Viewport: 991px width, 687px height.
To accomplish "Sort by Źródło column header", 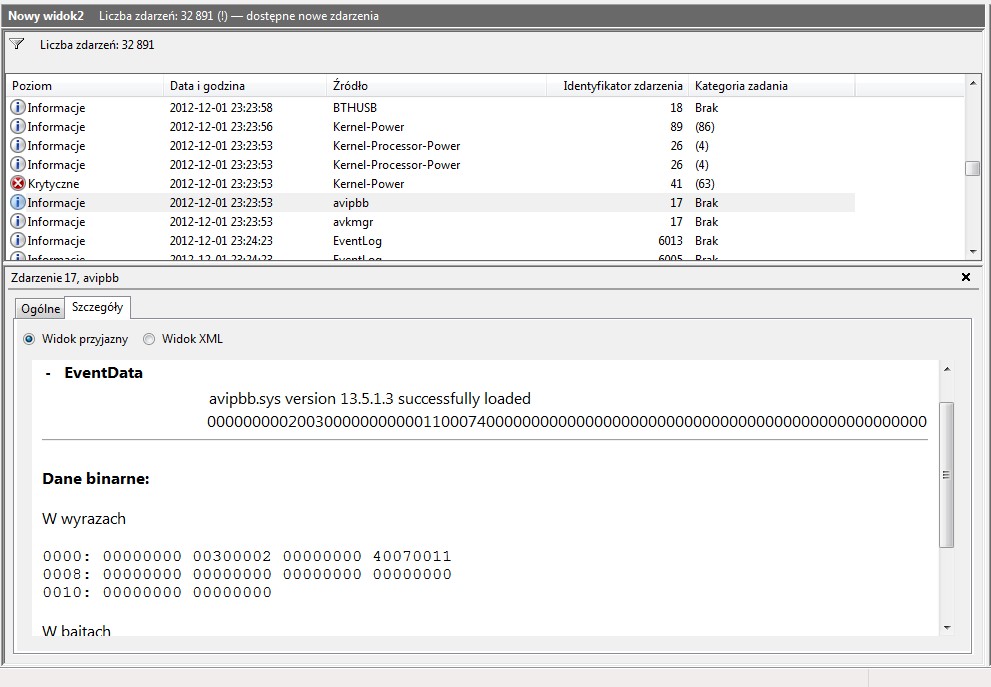I will point(436,86).
